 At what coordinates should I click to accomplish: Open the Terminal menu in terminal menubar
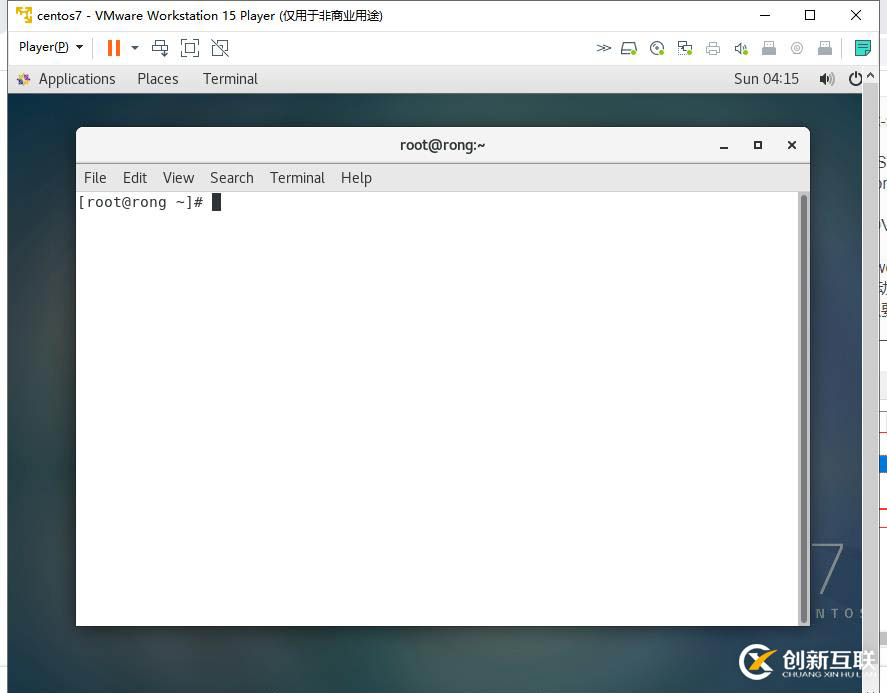click(x=297, y=178)
